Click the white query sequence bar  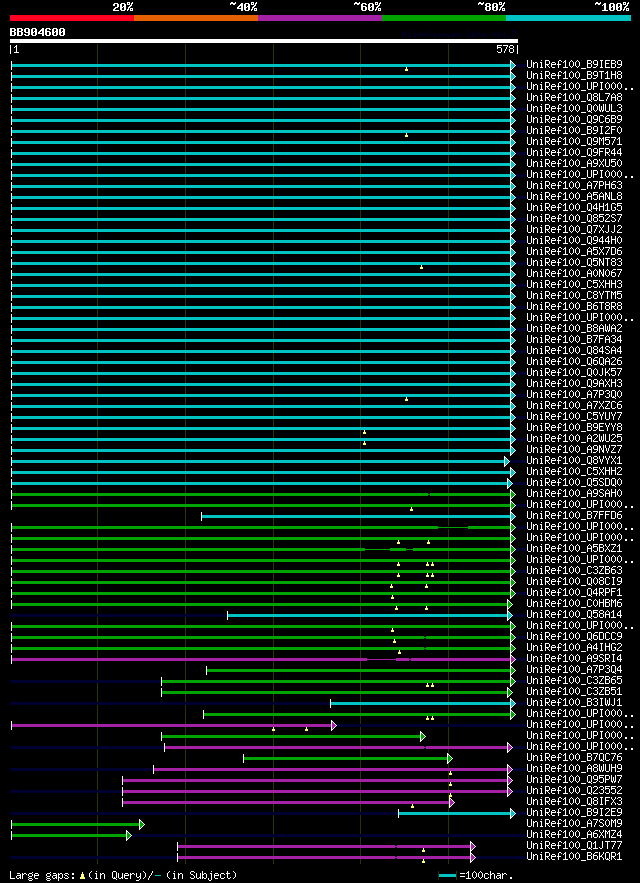pyautogui.click(x=264, y=41)
